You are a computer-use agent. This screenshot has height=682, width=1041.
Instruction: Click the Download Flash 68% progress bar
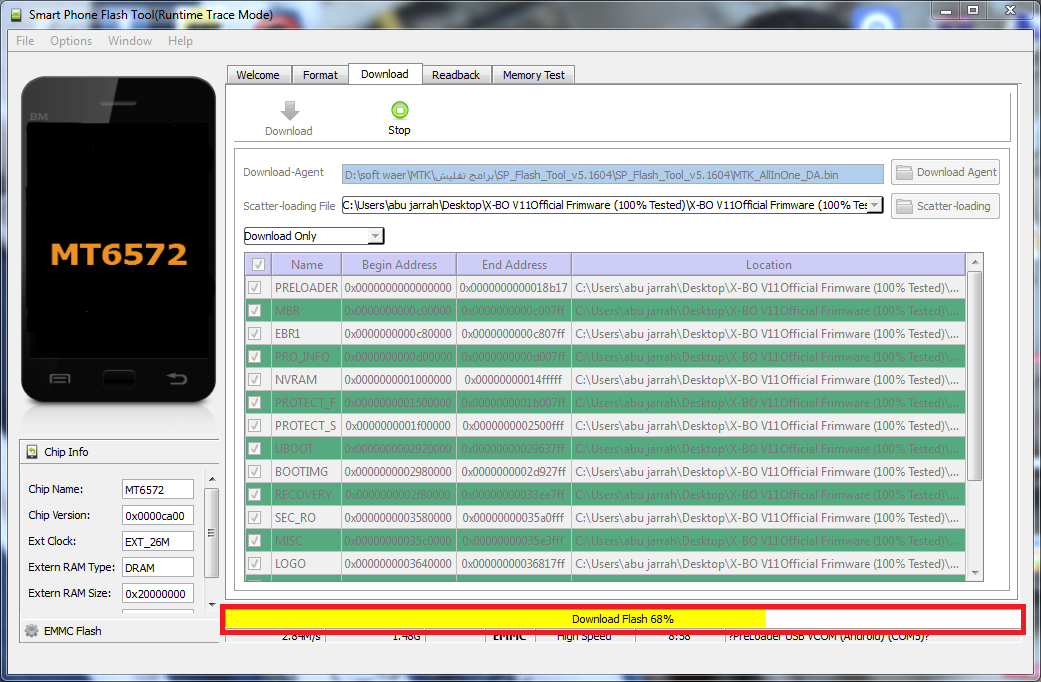click(623, 619)
